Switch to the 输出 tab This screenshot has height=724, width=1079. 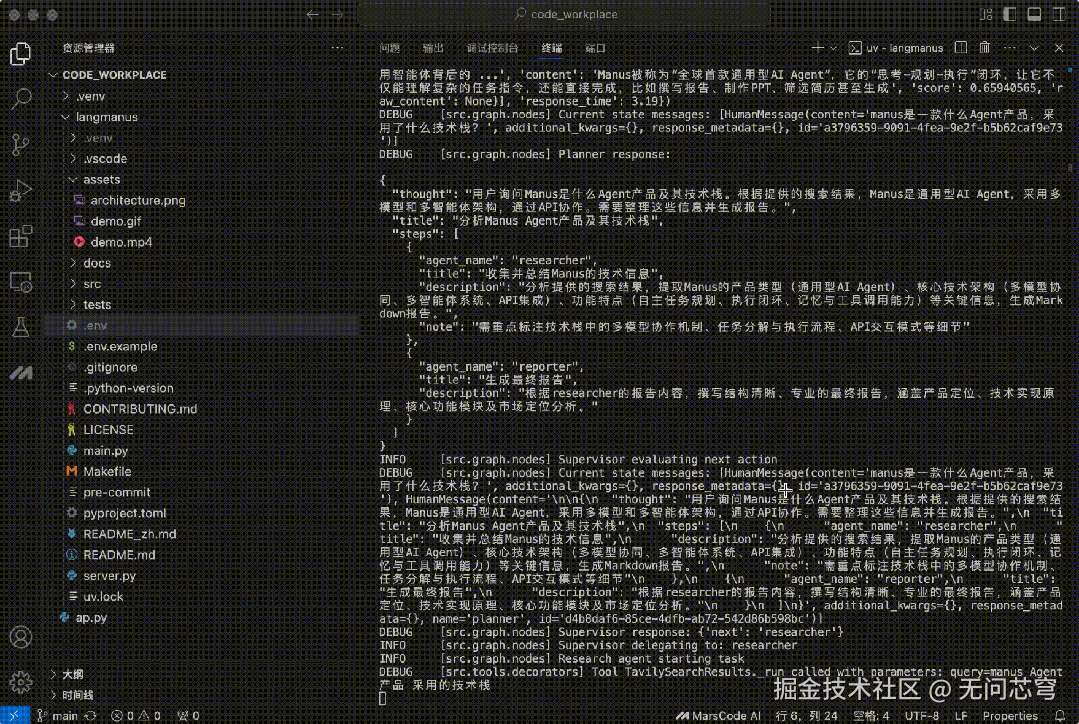(x=433, y=48)
